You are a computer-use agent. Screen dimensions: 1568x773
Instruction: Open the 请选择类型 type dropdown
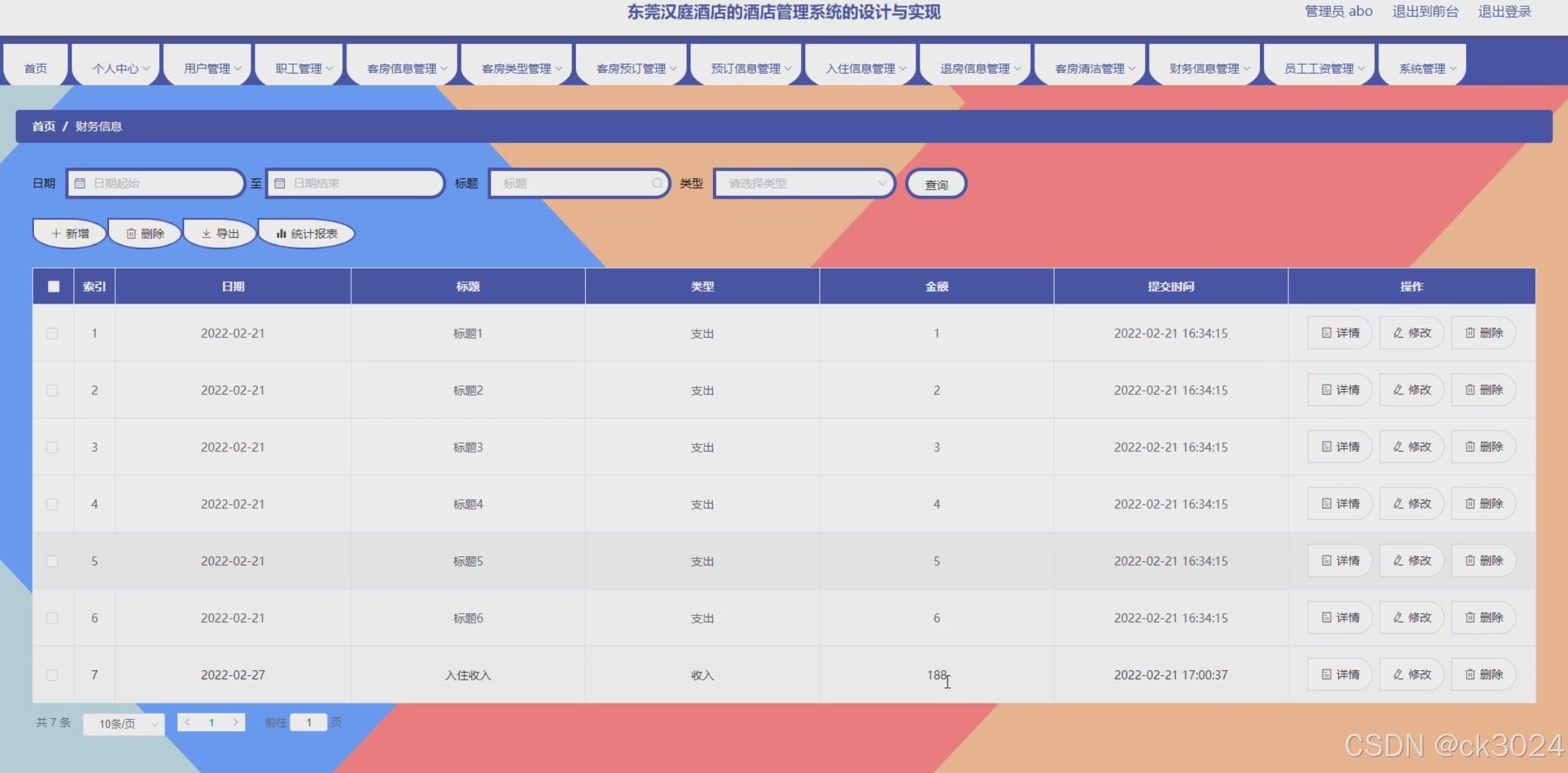[x=805, y=183]
